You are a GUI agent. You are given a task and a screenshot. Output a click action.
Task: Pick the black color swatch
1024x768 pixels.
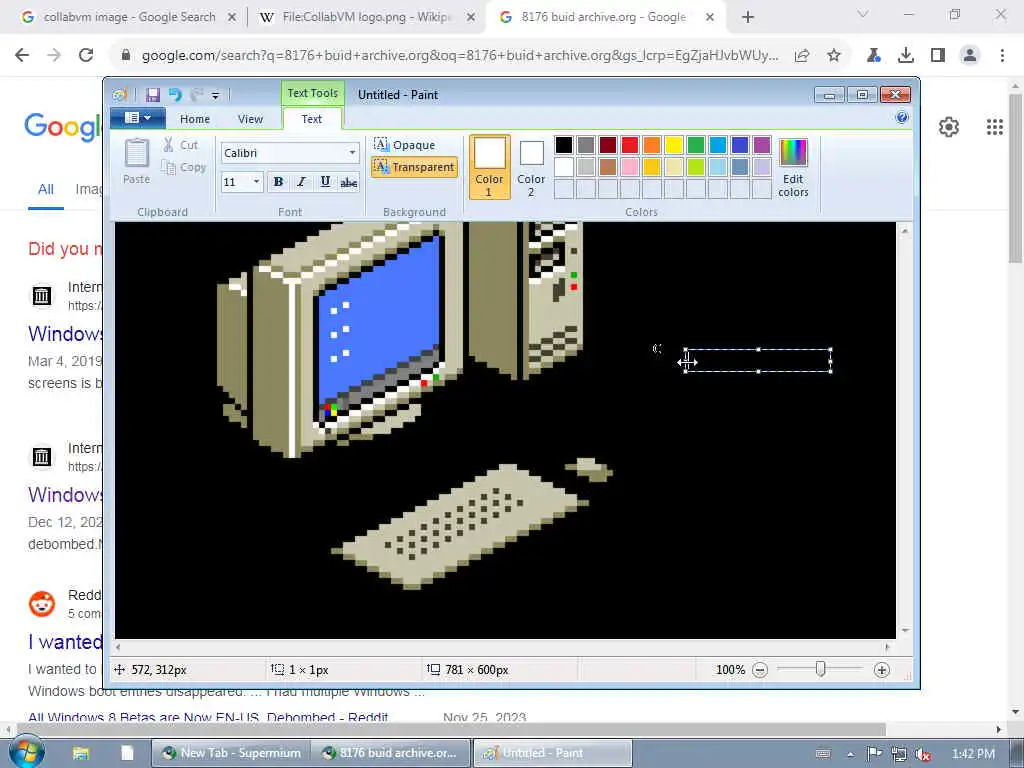coord(564,145)
